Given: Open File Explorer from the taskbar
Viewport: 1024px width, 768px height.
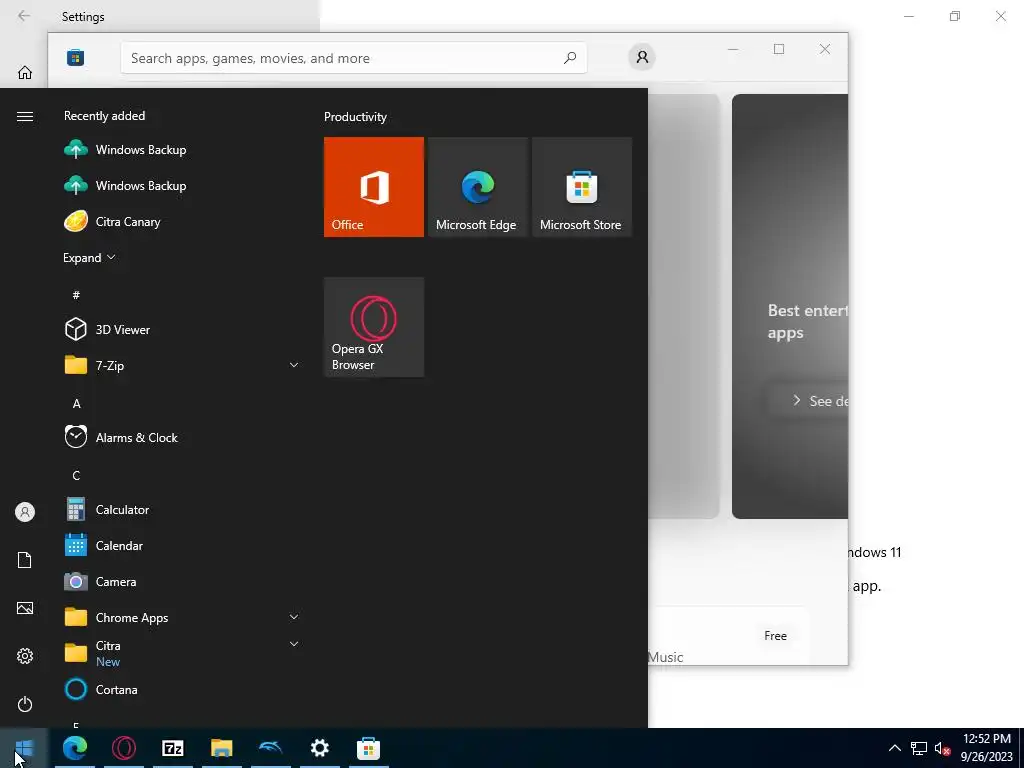Looking at the screenshot, I should pyautogui.click(x=221, y=748).
